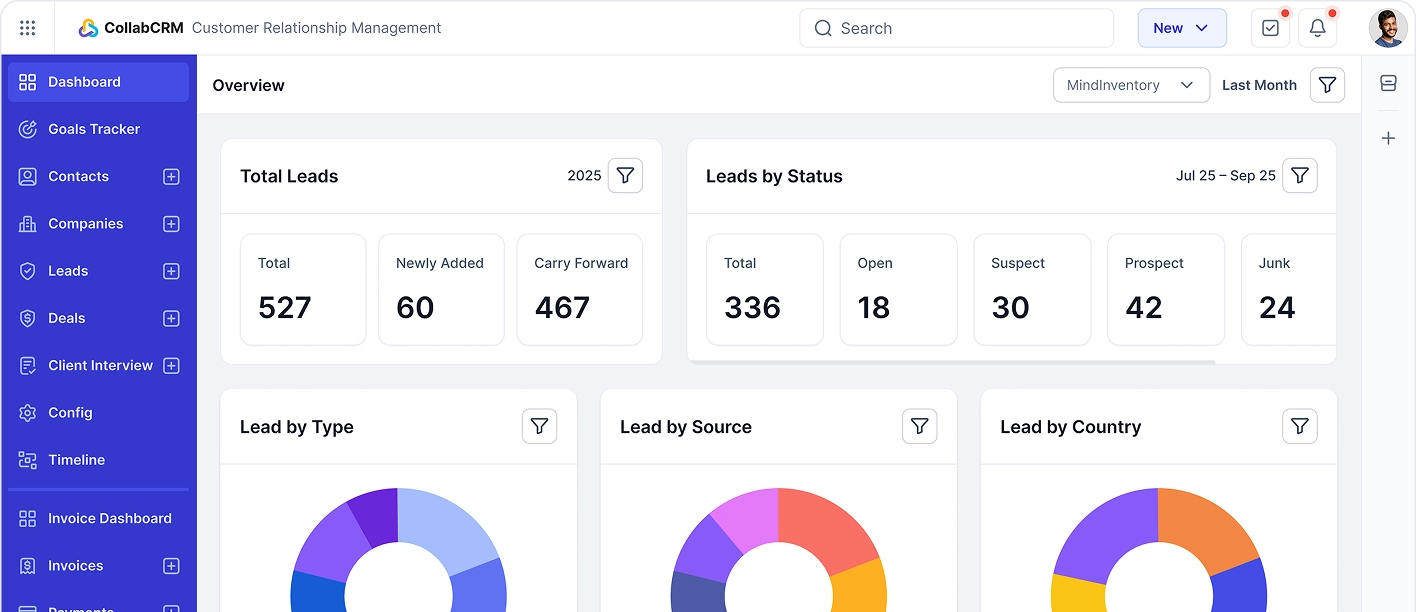Click the archive panel icon on right edge
Screen dimensions: 1416x612
1388,84
